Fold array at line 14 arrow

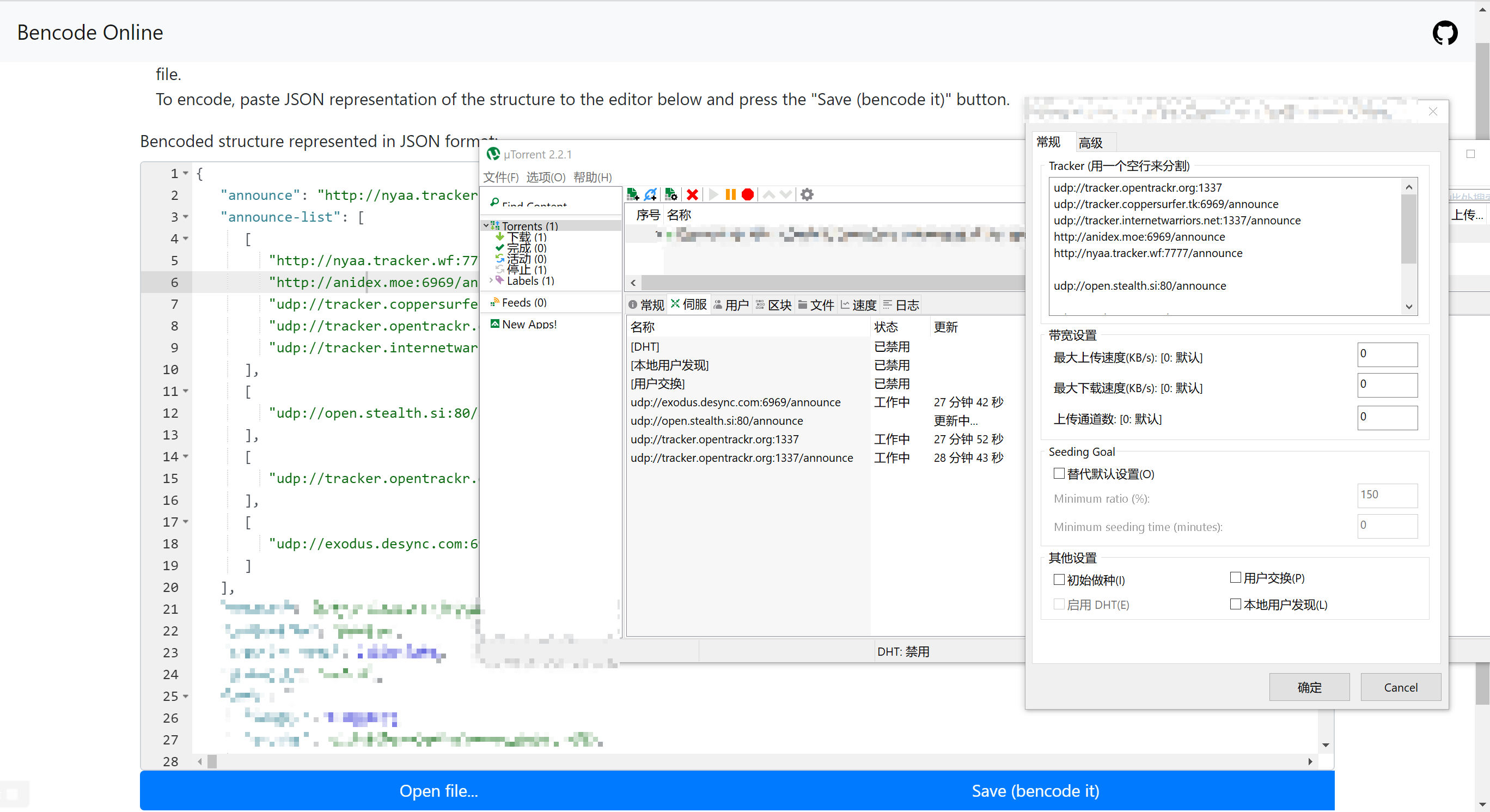click(x=186, y=456)
